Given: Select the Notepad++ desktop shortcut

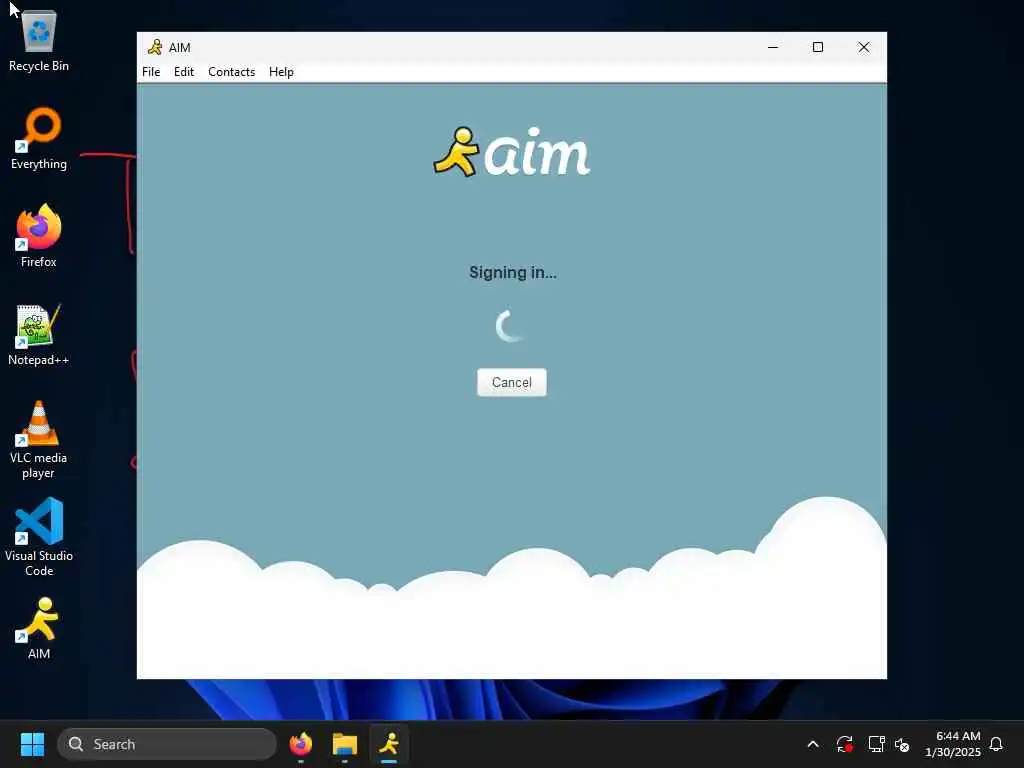Looking at the screenshot, I should 39,334.
